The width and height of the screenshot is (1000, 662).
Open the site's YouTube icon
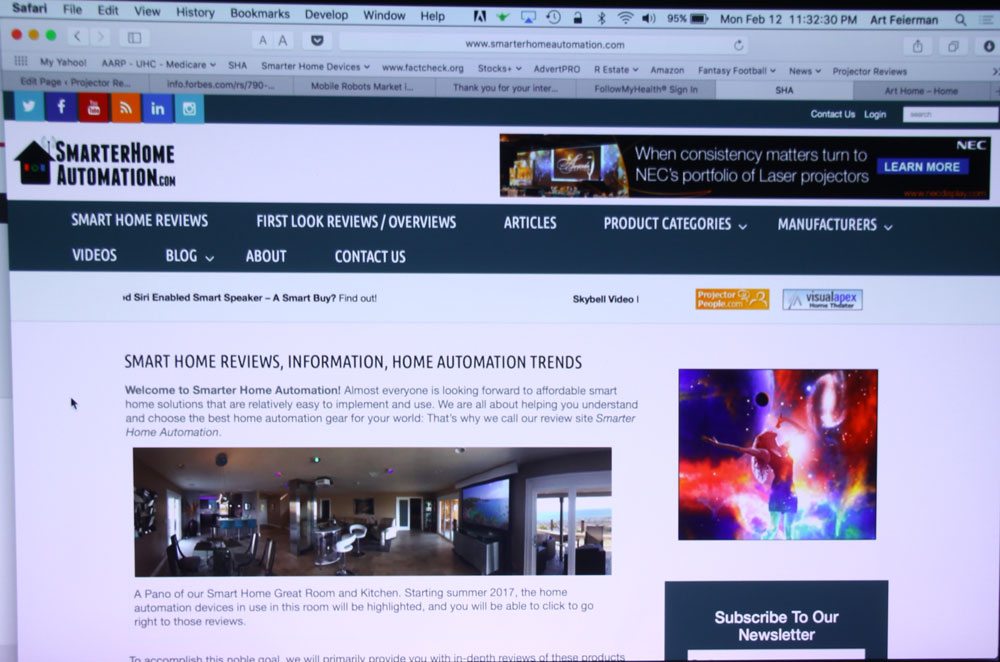pos(94,107)
